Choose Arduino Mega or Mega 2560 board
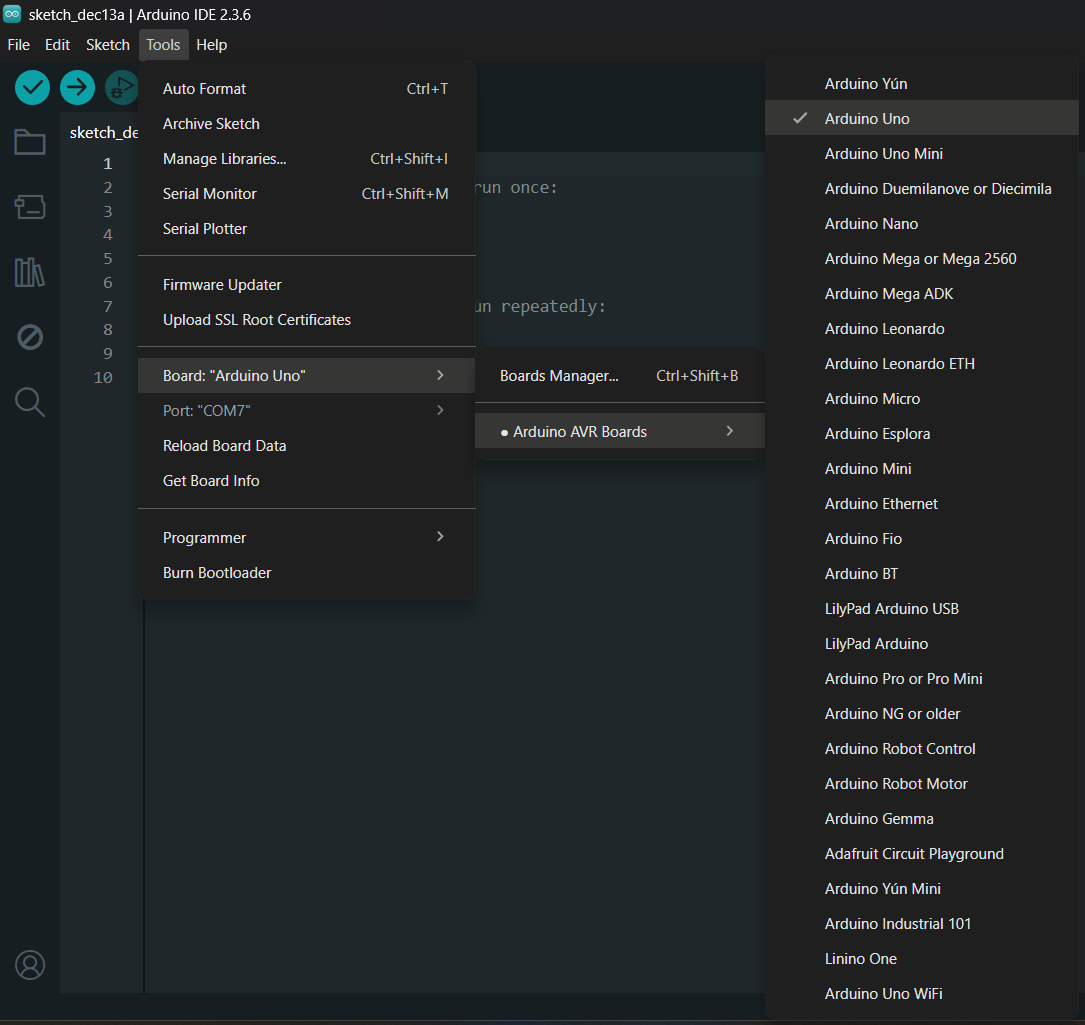Image resolution: width=1085 pixels, height=1025 pixels. pyautogui.click(x=920, y=259)
